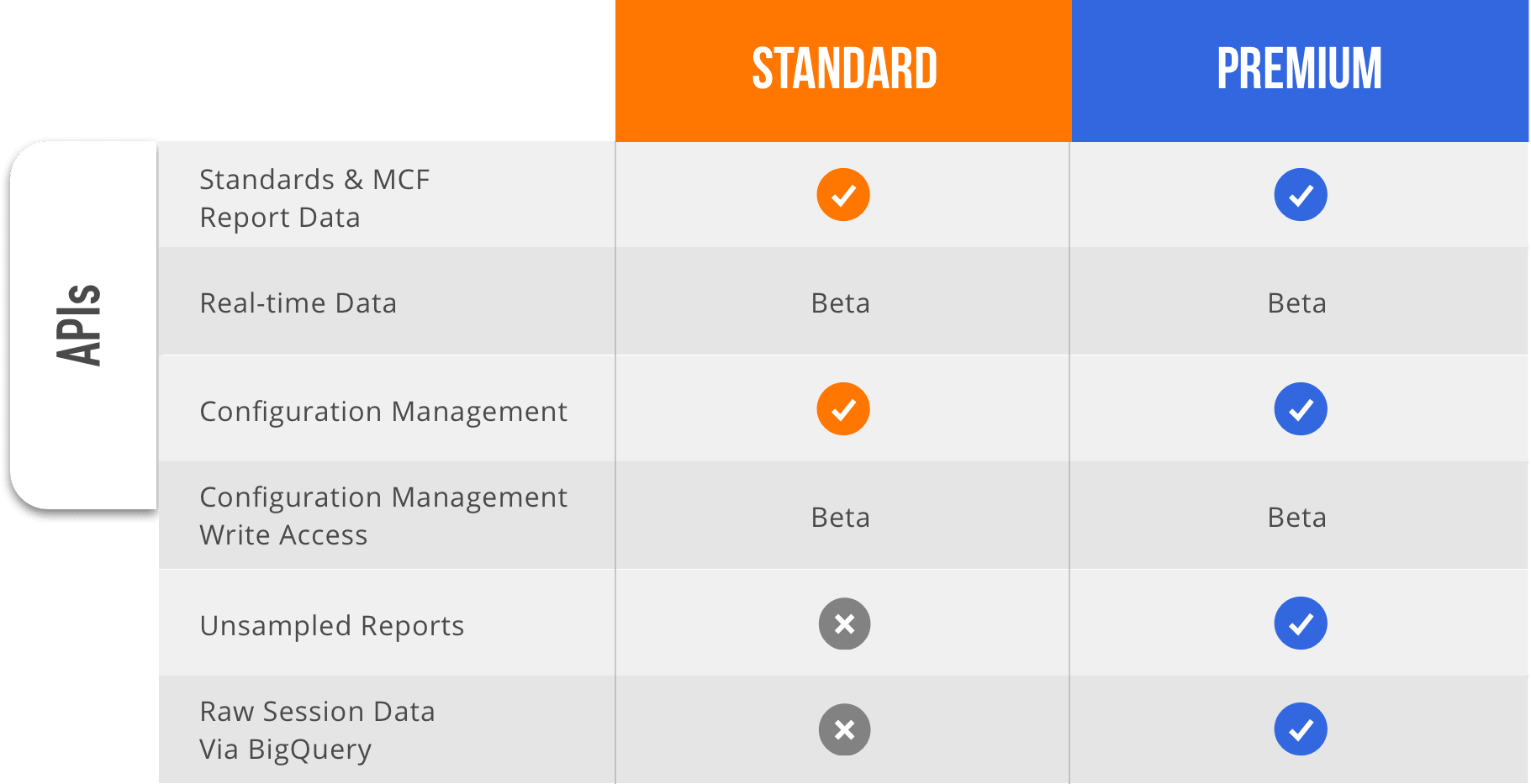The height and width of the screenshot is (784, 1531).
Task: Click the Standard Beta label for Real-time Data
Action: pyautogui.click(x=841, y=303)
